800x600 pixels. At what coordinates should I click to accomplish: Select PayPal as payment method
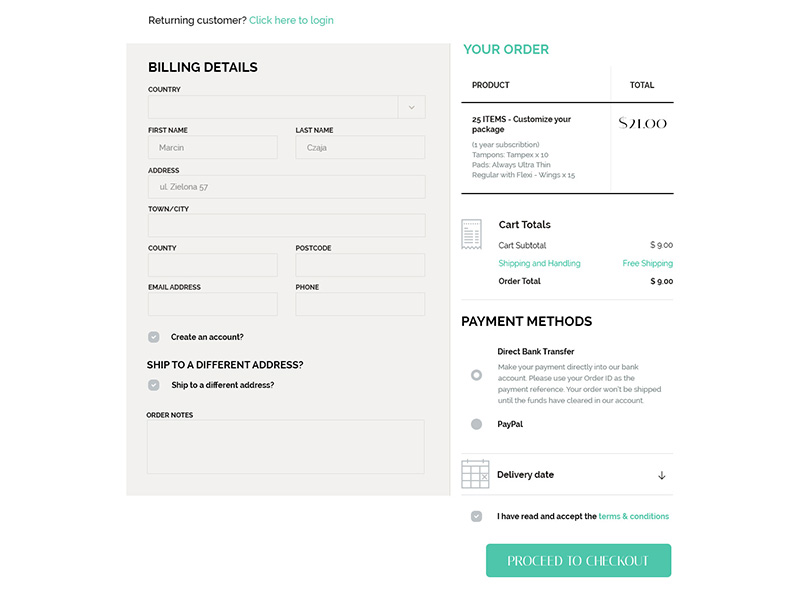click(476, 424)
